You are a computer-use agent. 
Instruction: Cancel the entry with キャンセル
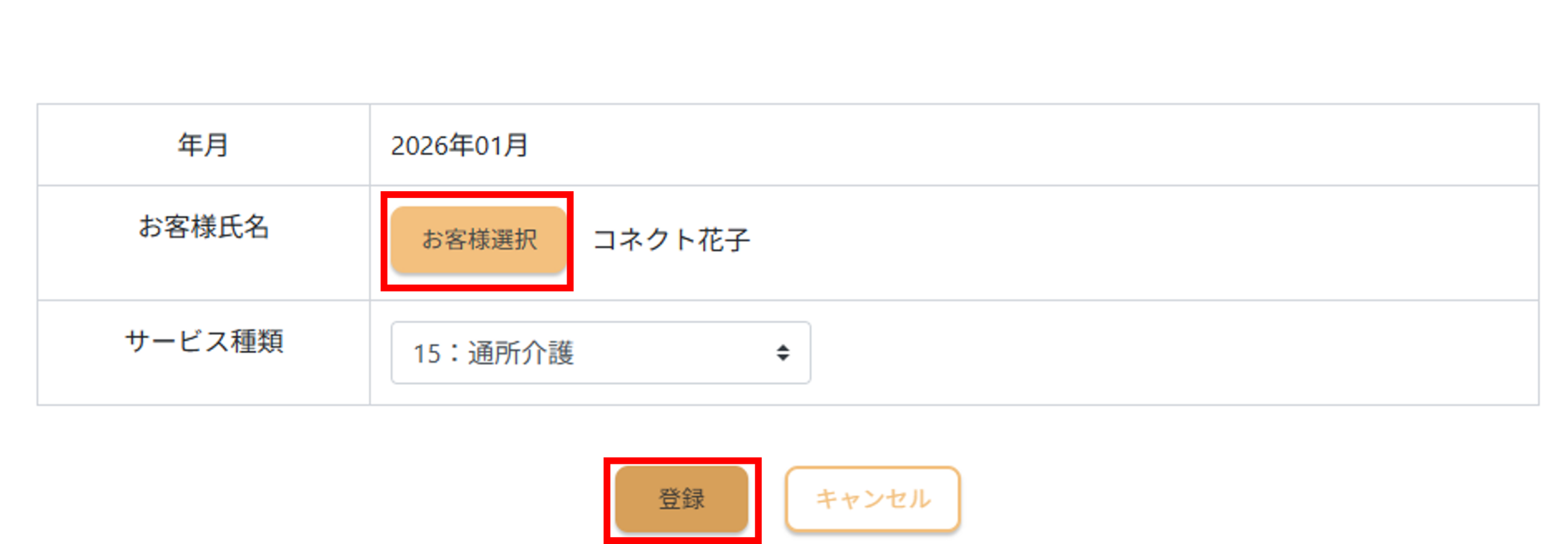click(x=872, y=499)
